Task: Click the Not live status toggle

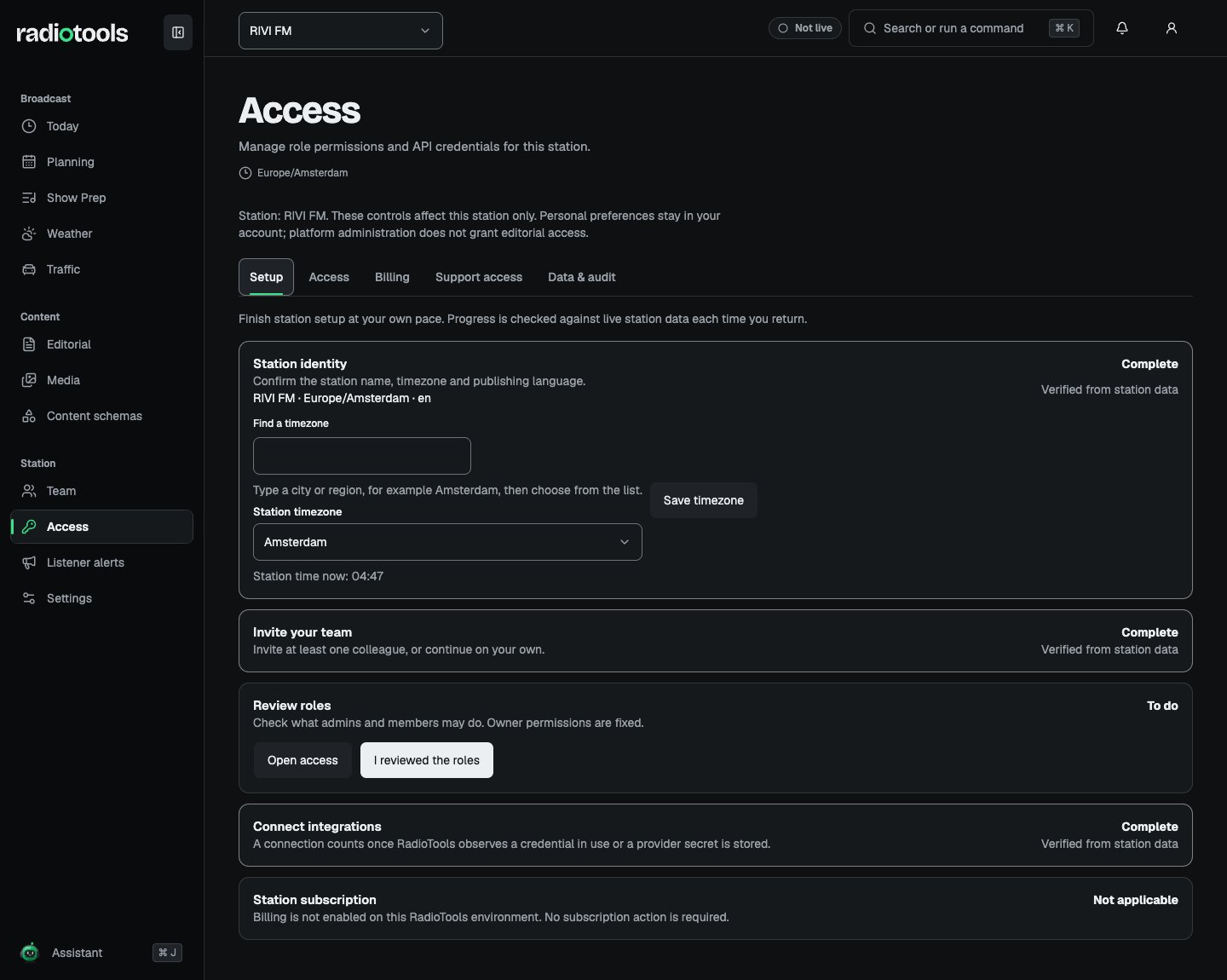Action: pos(805,28)
